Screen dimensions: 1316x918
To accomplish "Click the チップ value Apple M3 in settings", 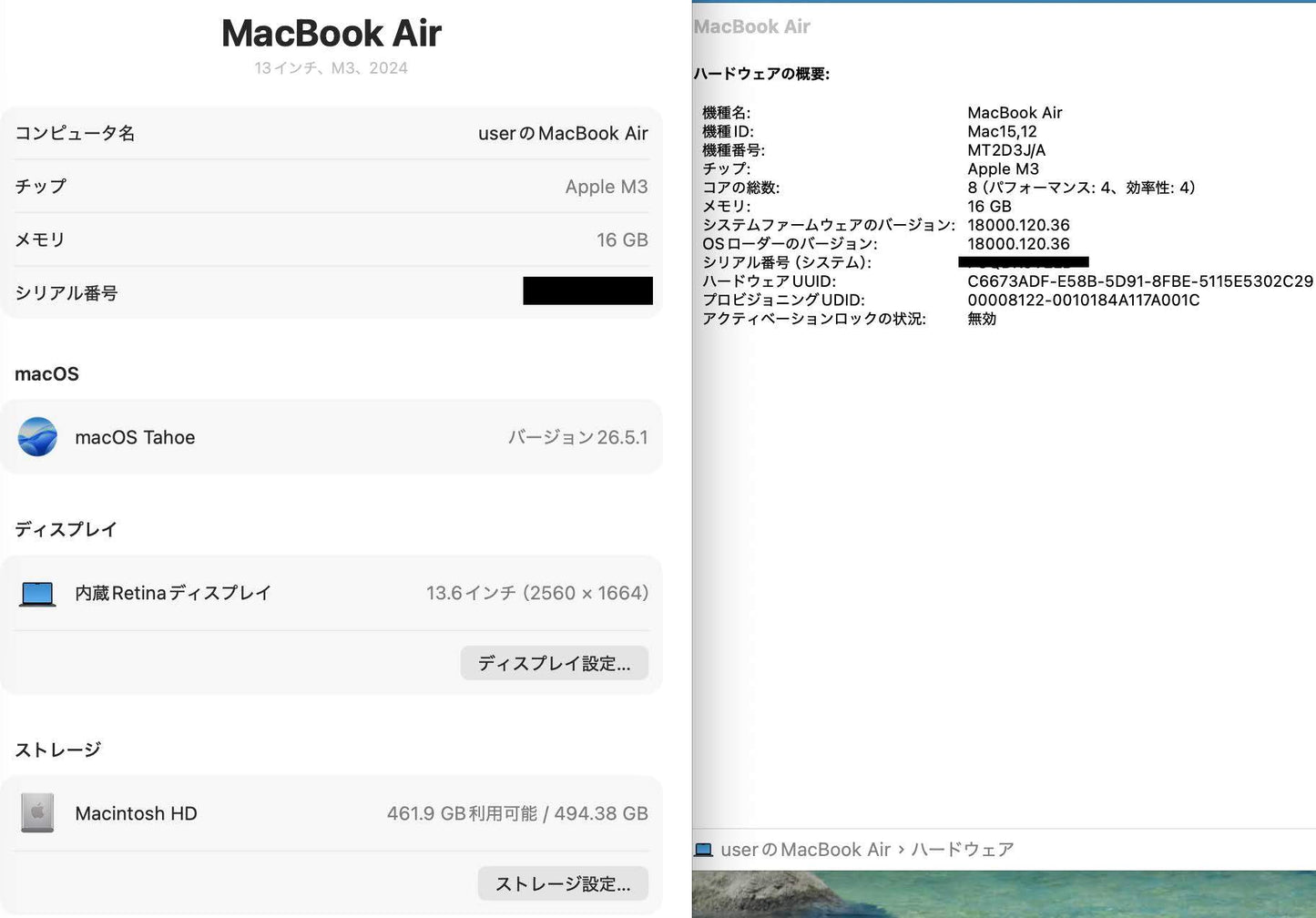I will tap(607, 187).
